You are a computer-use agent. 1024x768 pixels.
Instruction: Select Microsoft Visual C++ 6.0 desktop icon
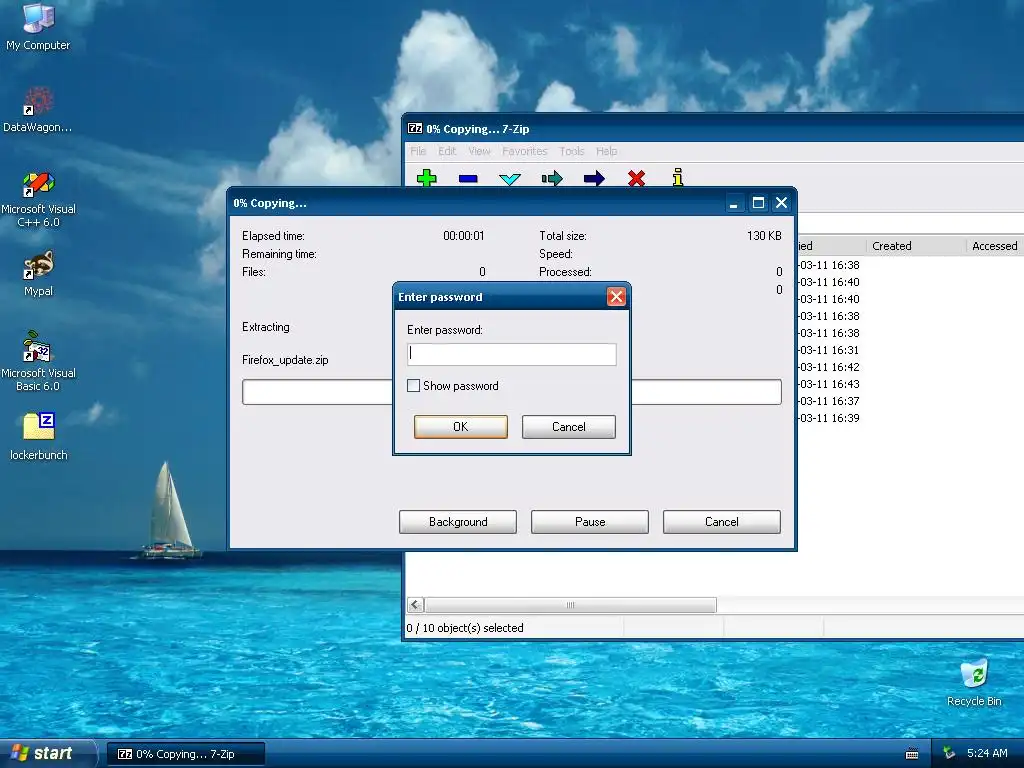(38, 199)
